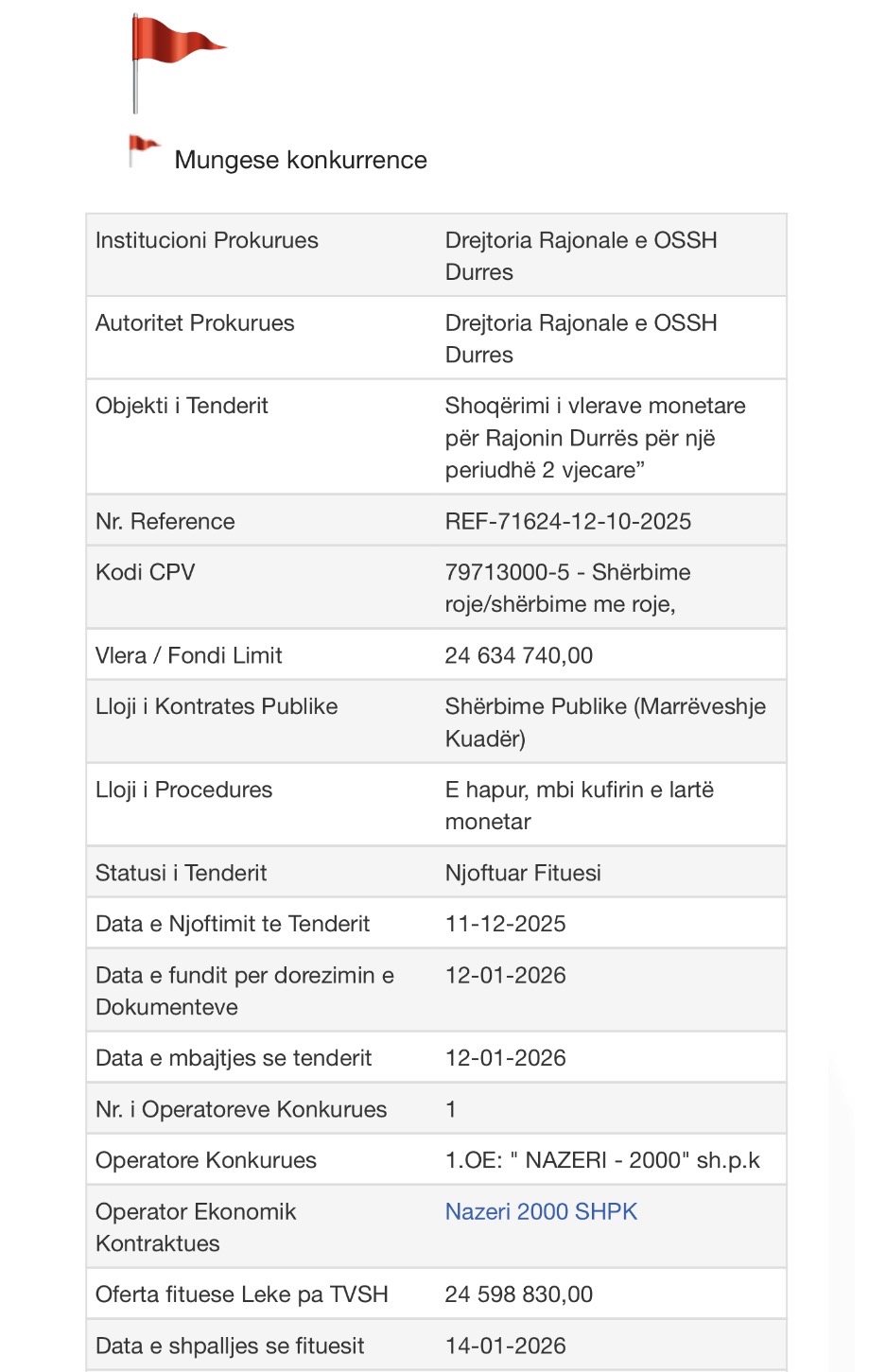Click the large red flag icon
Image resolution: width=886 pixels, height=1372 pixels.
click(x=173, y=53)
